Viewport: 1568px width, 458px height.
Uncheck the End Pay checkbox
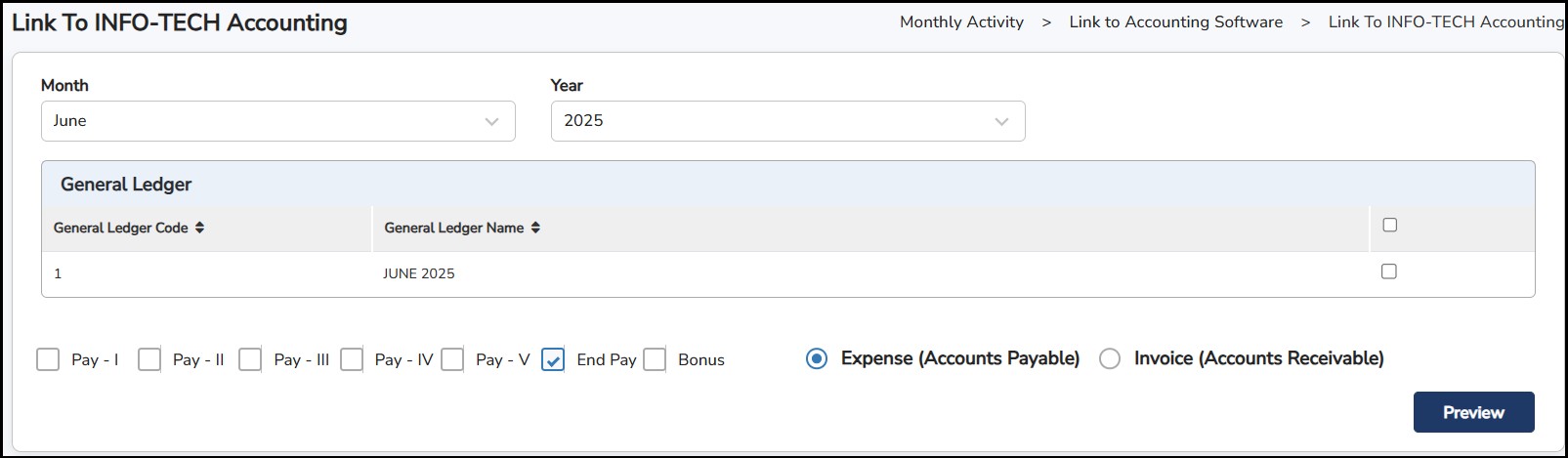pos(553,359)
